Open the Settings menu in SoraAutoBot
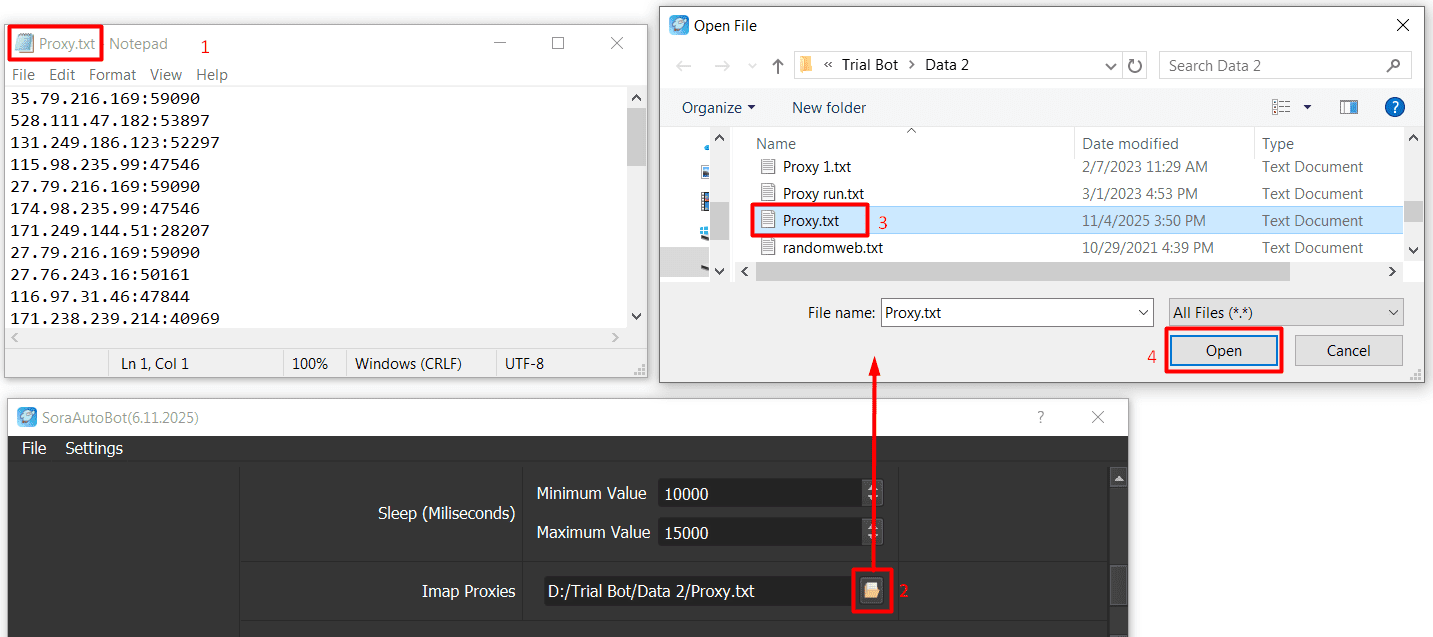The image size is (1433, 637). (x=93, y=448)
